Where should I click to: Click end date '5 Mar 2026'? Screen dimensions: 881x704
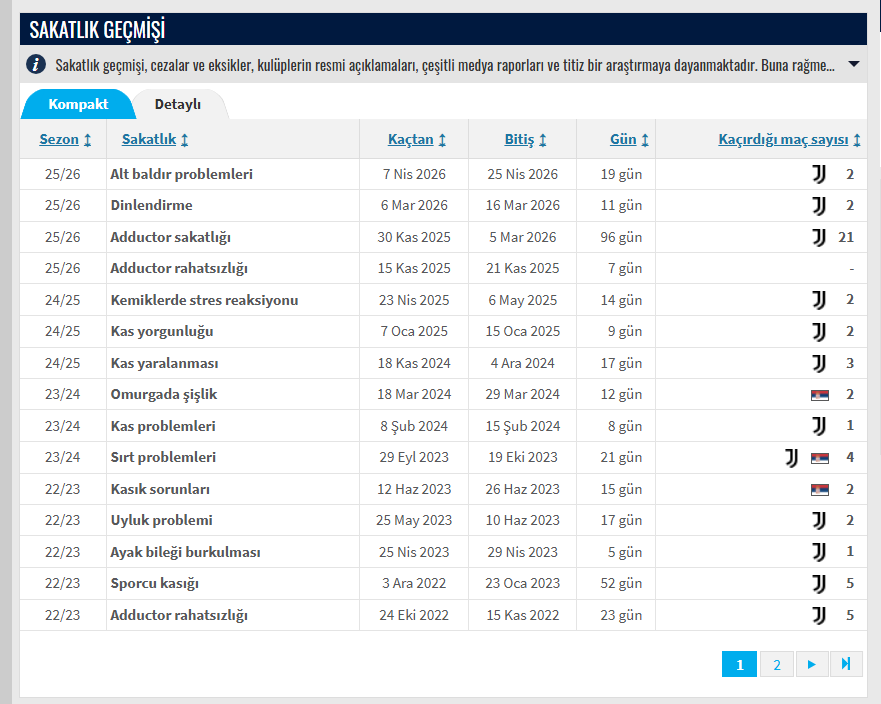[x=523, y=237]
